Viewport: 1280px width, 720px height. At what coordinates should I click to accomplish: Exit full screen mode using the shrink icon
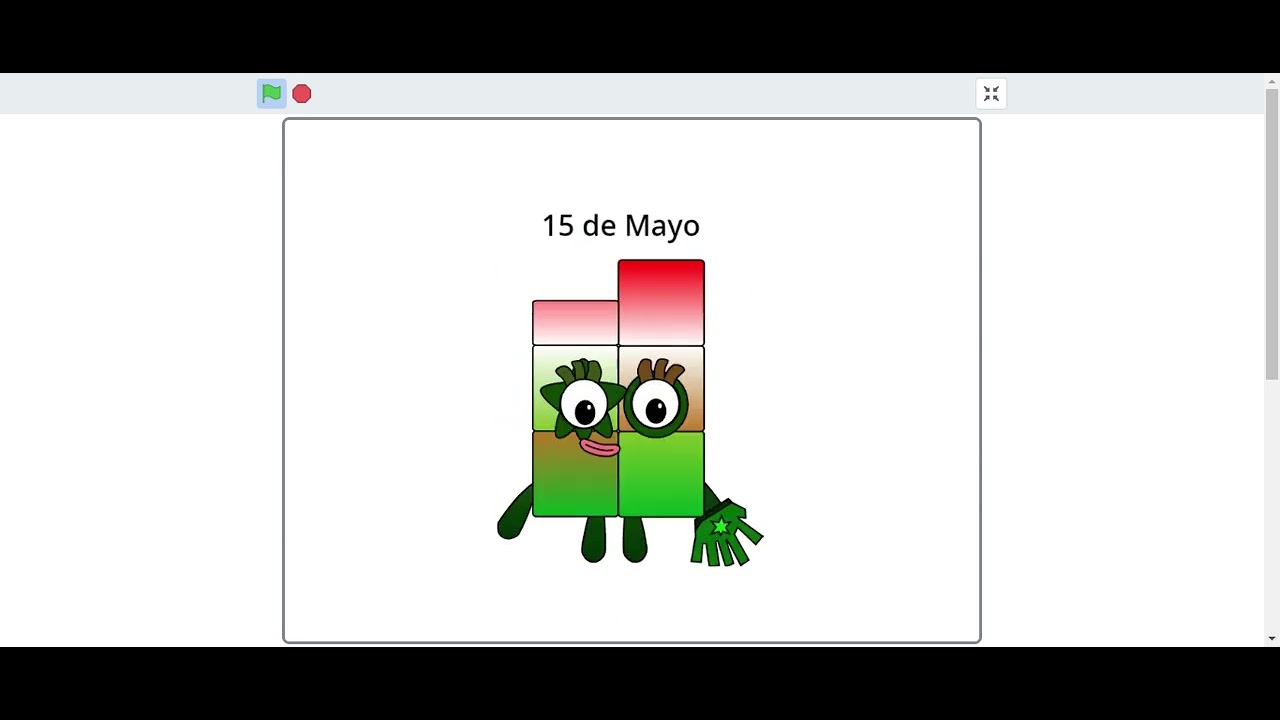tap(991, 94)
